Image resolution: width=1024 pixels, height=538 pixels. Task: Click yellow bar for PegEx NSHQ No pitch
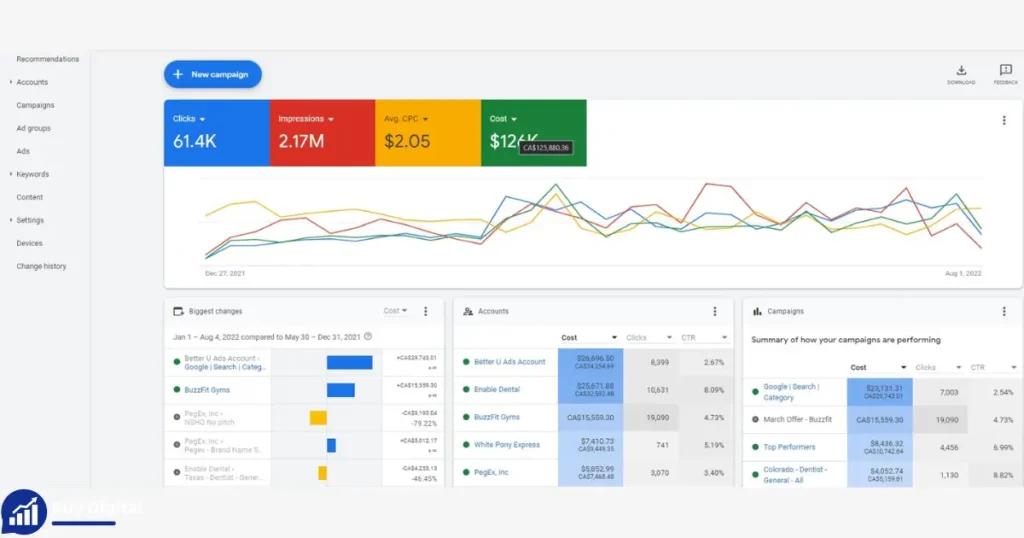click(318, 418)
